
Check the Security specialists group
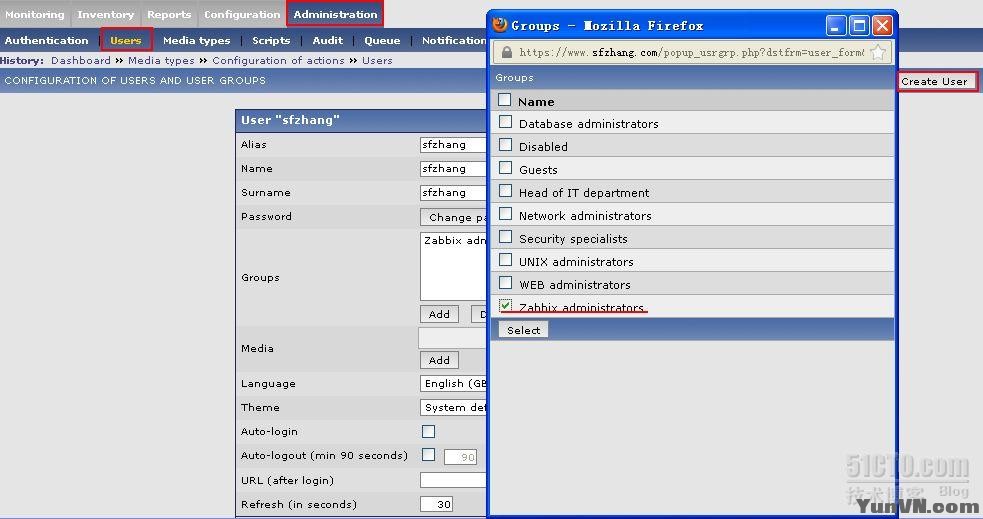[x=505, y=236]
